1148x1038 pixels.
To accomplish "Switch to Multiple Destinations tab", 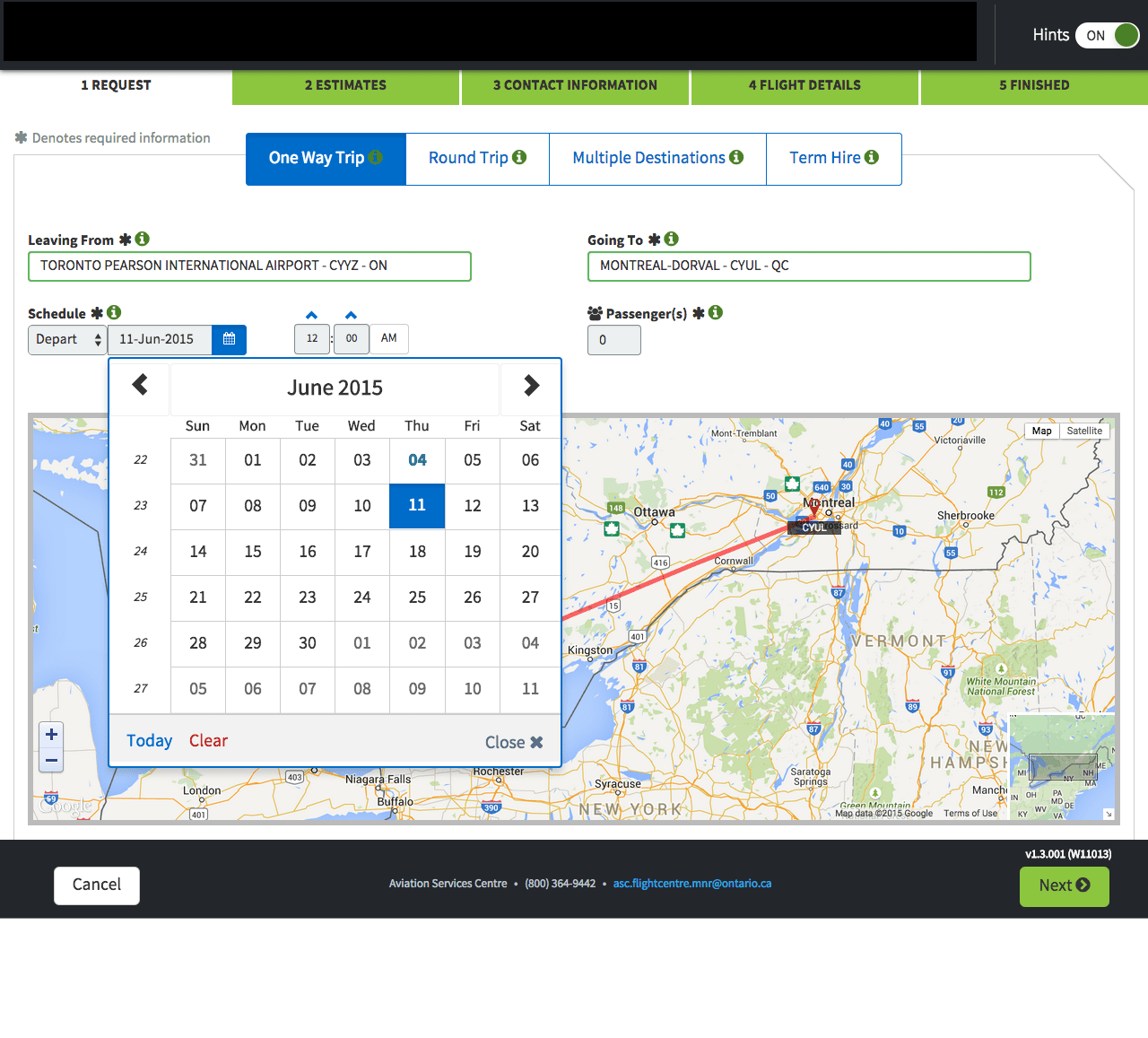I will click(x=657, y=159).
